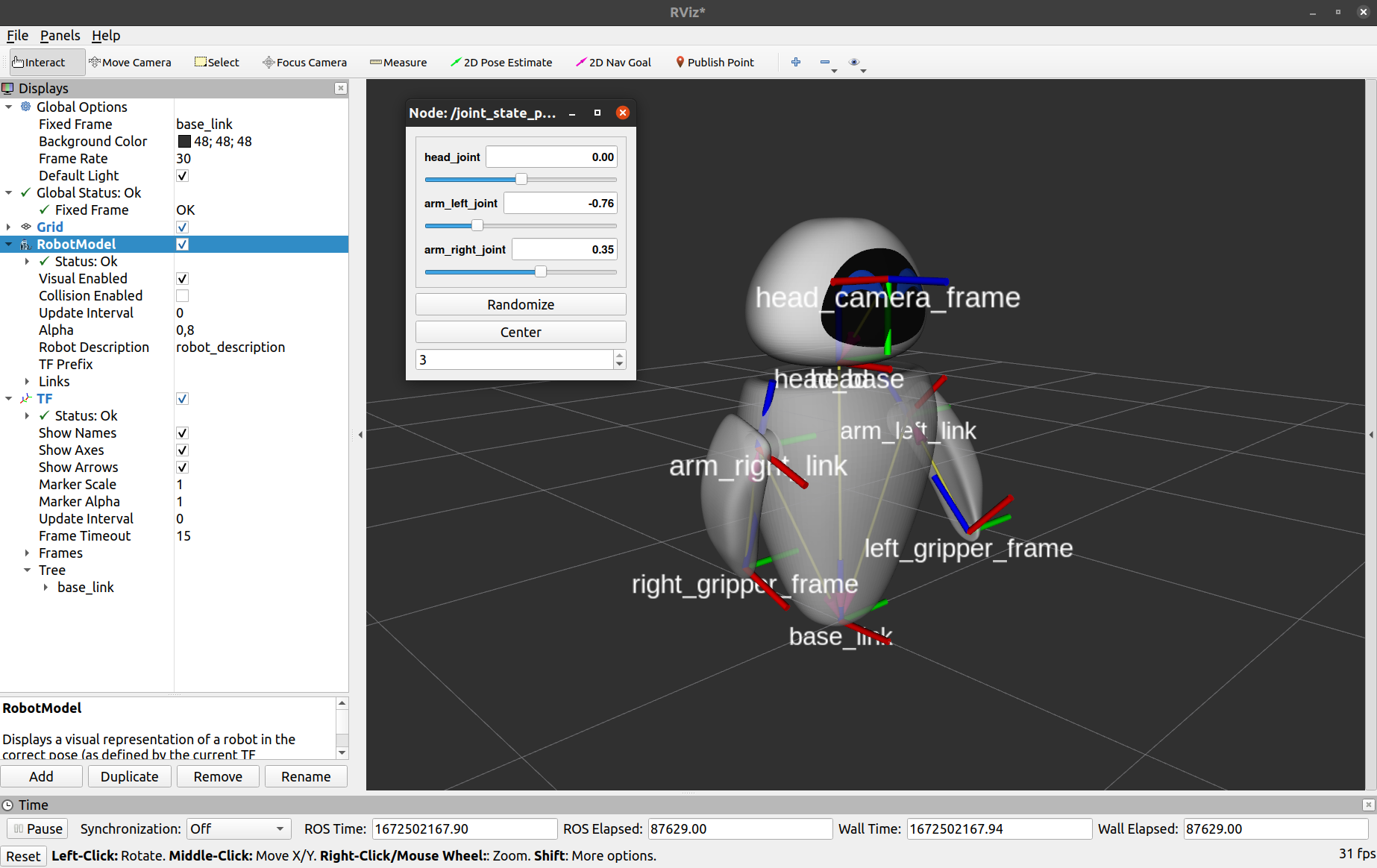Image resolution: width=1377 pixels, height=868 pixels.
Task: Uncheck Visual Enabled
Action: click(x=182, y=278)
